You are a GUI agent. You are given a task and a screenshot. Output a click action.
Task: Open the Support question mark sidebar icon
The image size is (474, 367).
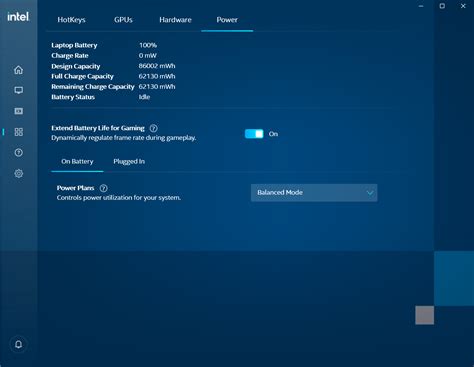(19, 153)
